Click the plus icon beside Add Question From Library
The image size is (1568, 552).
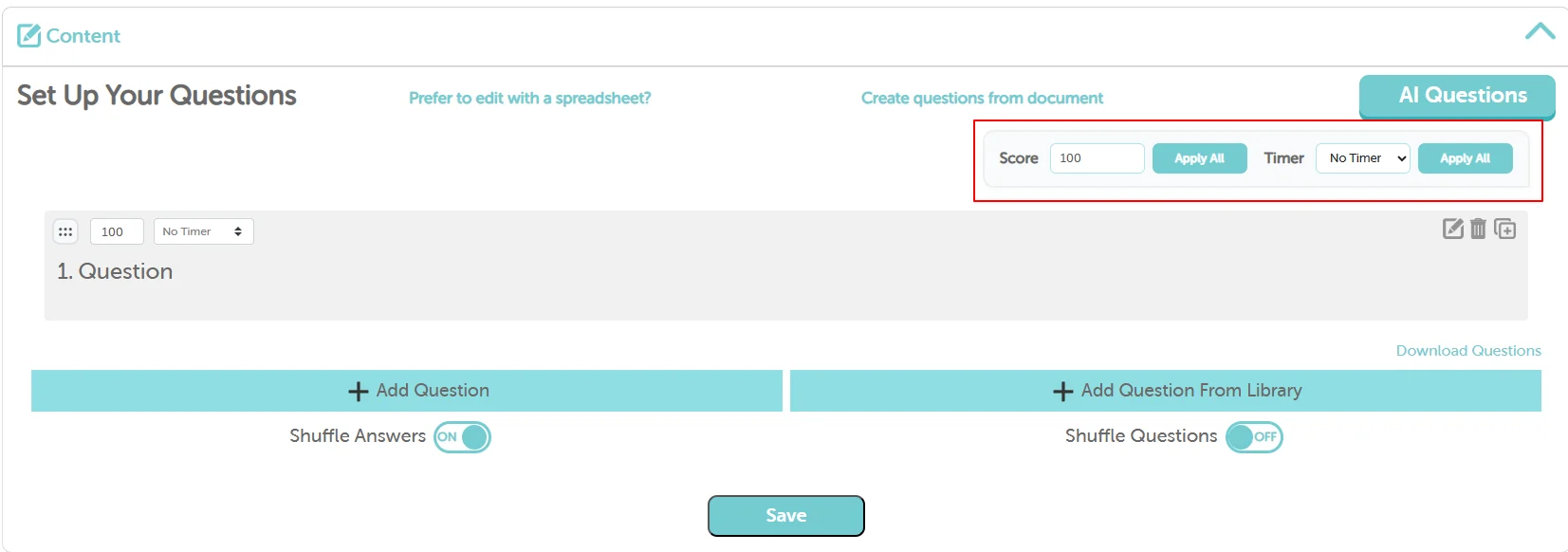[x=1061, y=390]
